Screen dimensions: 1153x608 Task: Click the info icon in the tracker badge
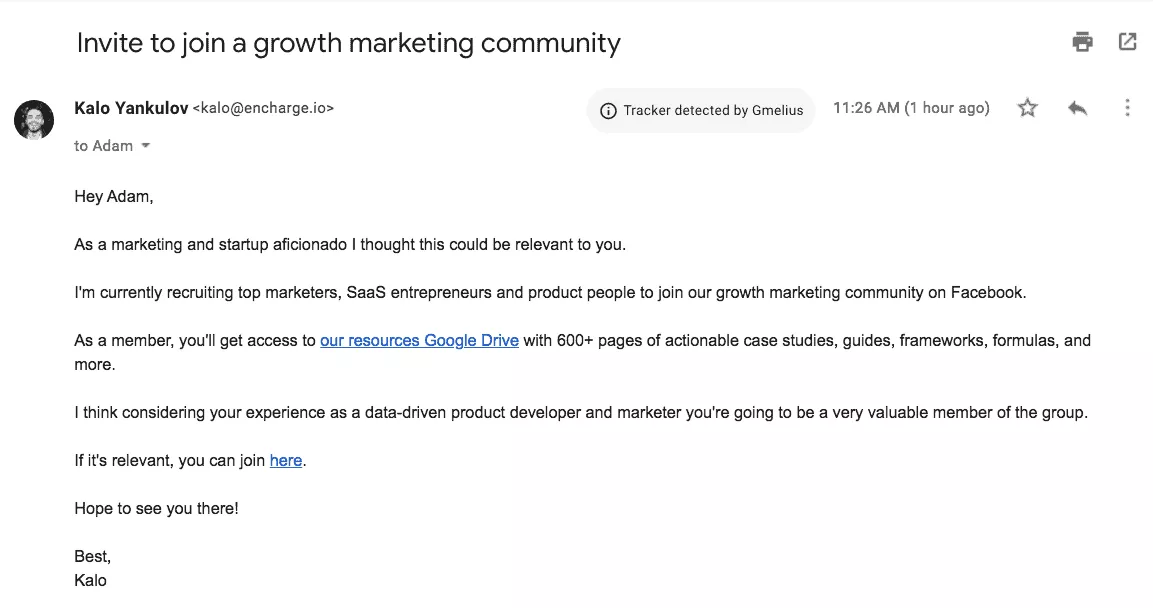coord(608,111)
